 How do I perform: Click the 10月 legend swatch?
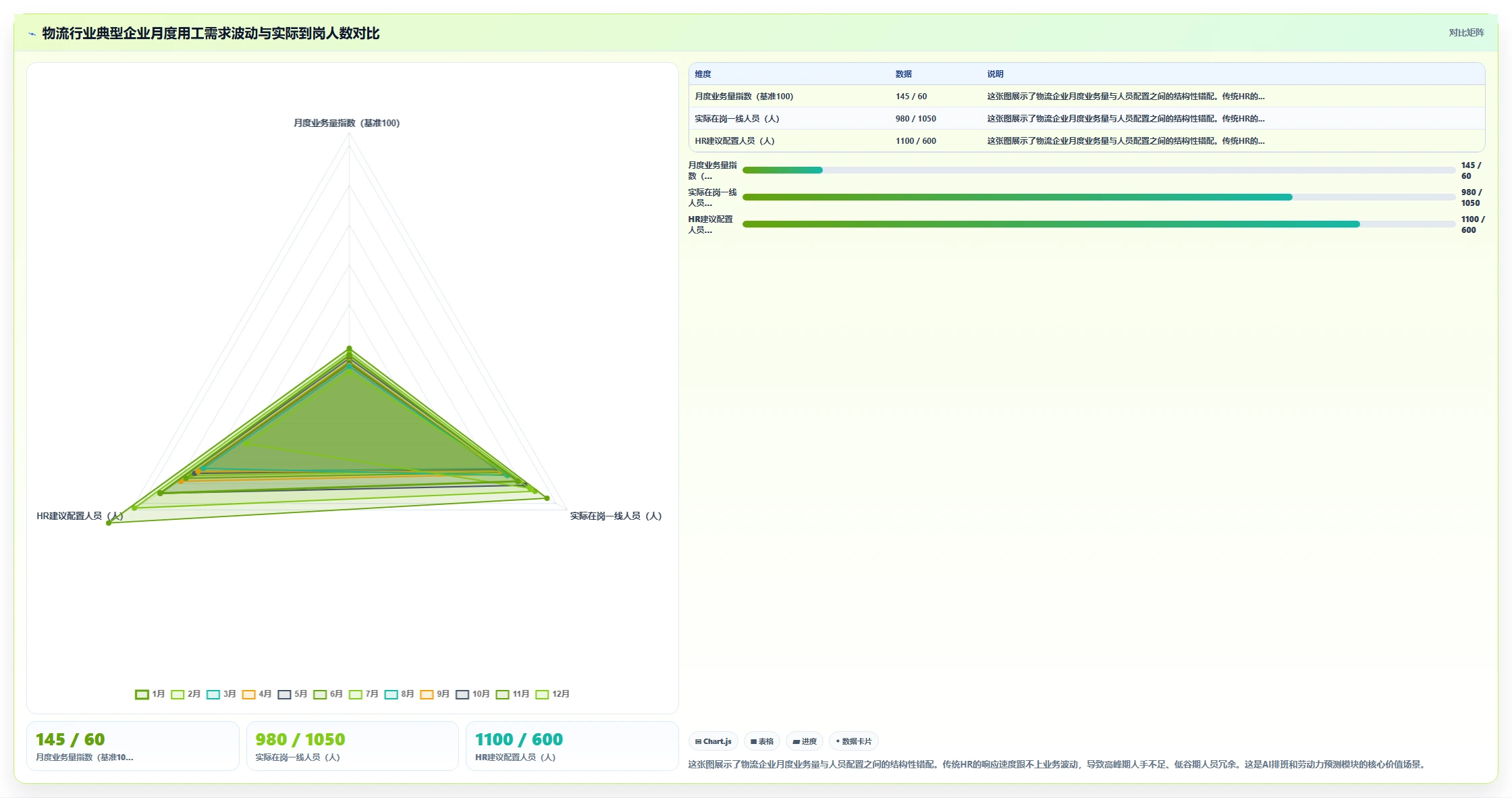462,694
